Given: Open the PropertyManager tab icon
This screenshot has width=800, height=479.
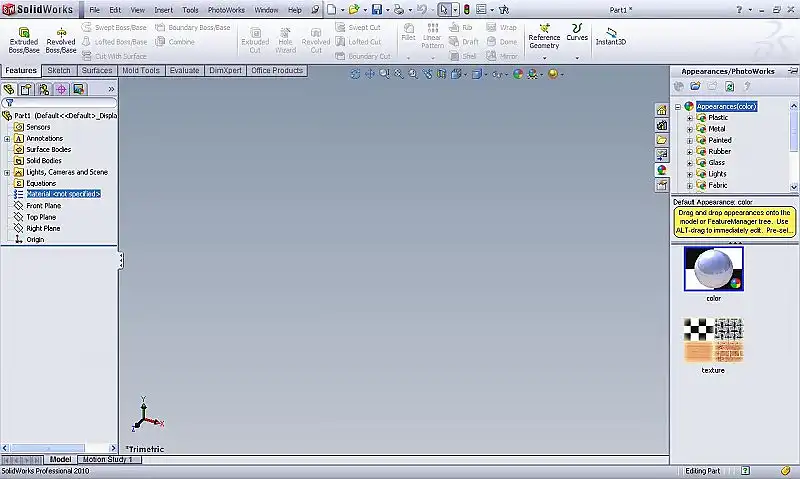Looking at the screenshot, I should pyautogui.click(x=27, y=89).
